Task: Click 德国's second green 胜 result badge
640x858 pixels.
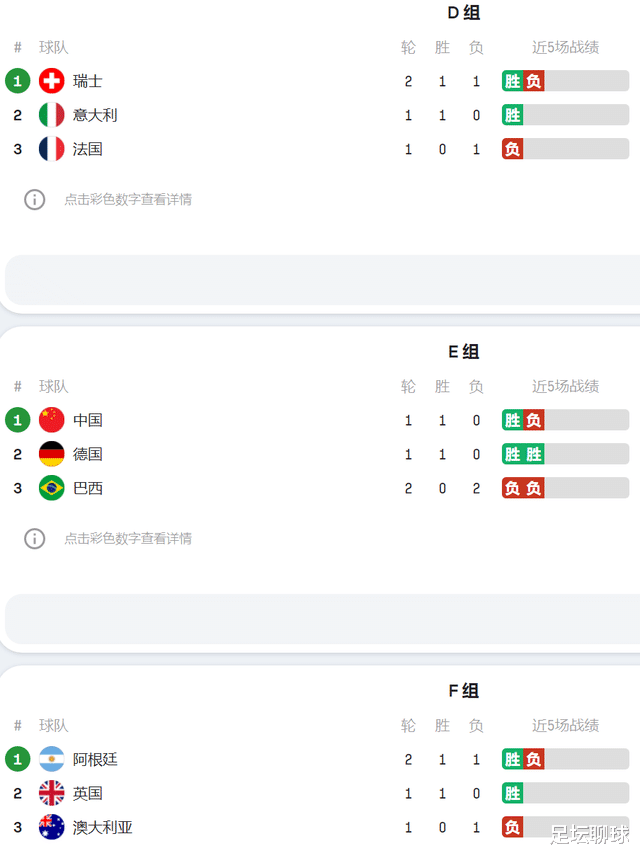Action: pos(533,454)
